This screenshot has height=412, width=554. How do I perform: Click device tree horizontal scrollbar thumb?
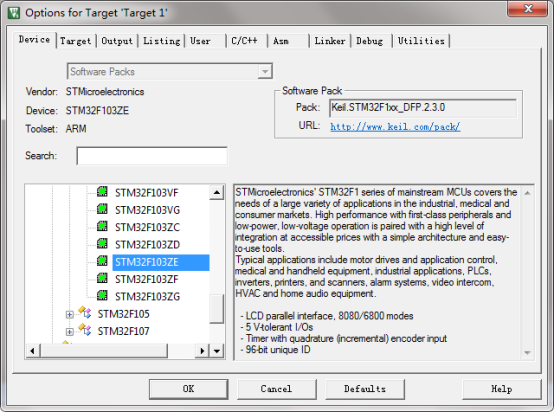click(x=104, y=351)
